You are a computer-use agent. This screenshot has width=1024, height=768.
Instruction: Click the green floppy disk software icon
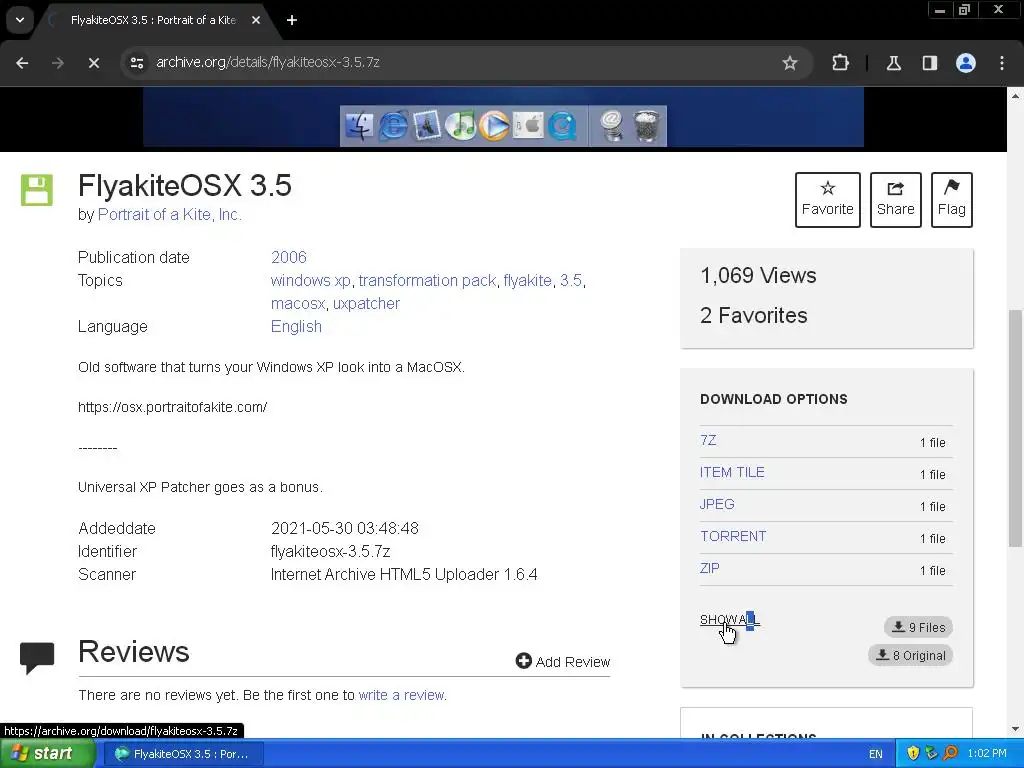(37, 190)
